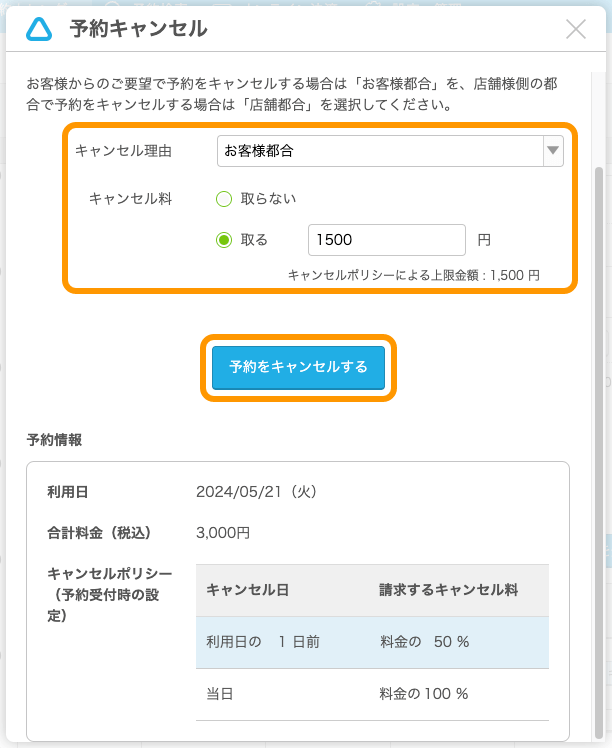Focus the cancel fee field showing 1500
Image resolution: width=612 pixels, height=748 pixels.
386,240
